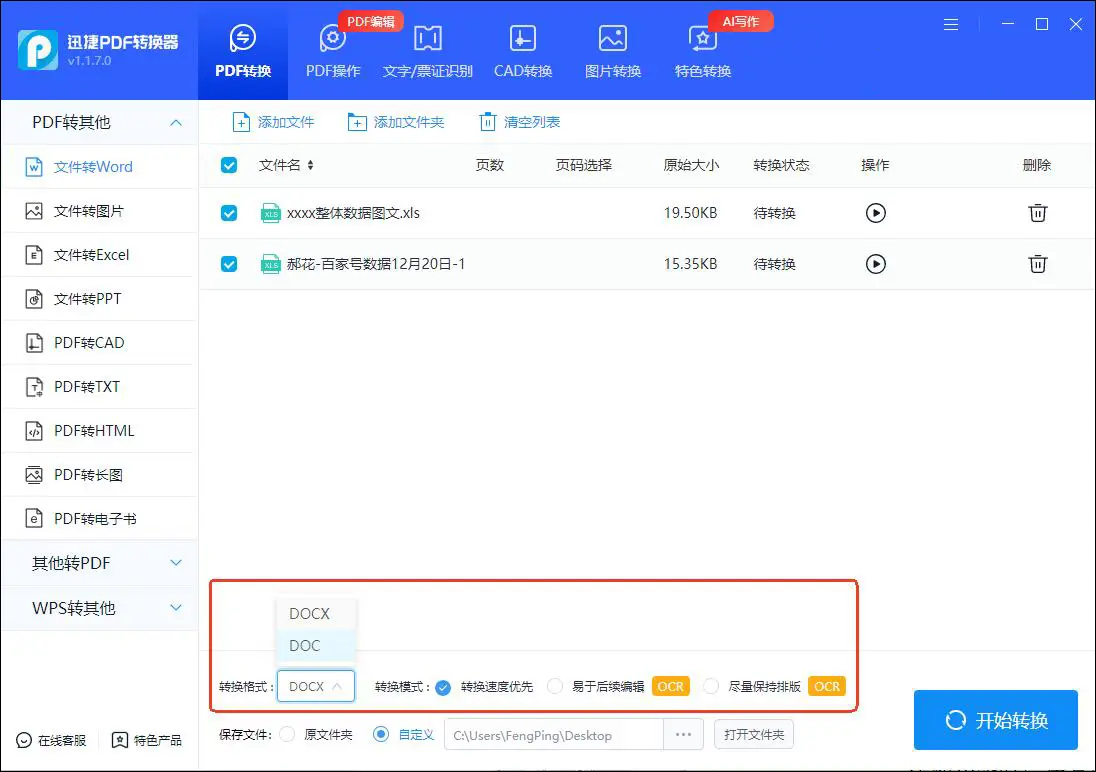Click the 在线客服 customer service icon
This screenshot has width=1096, height=772.
point(23,741)
